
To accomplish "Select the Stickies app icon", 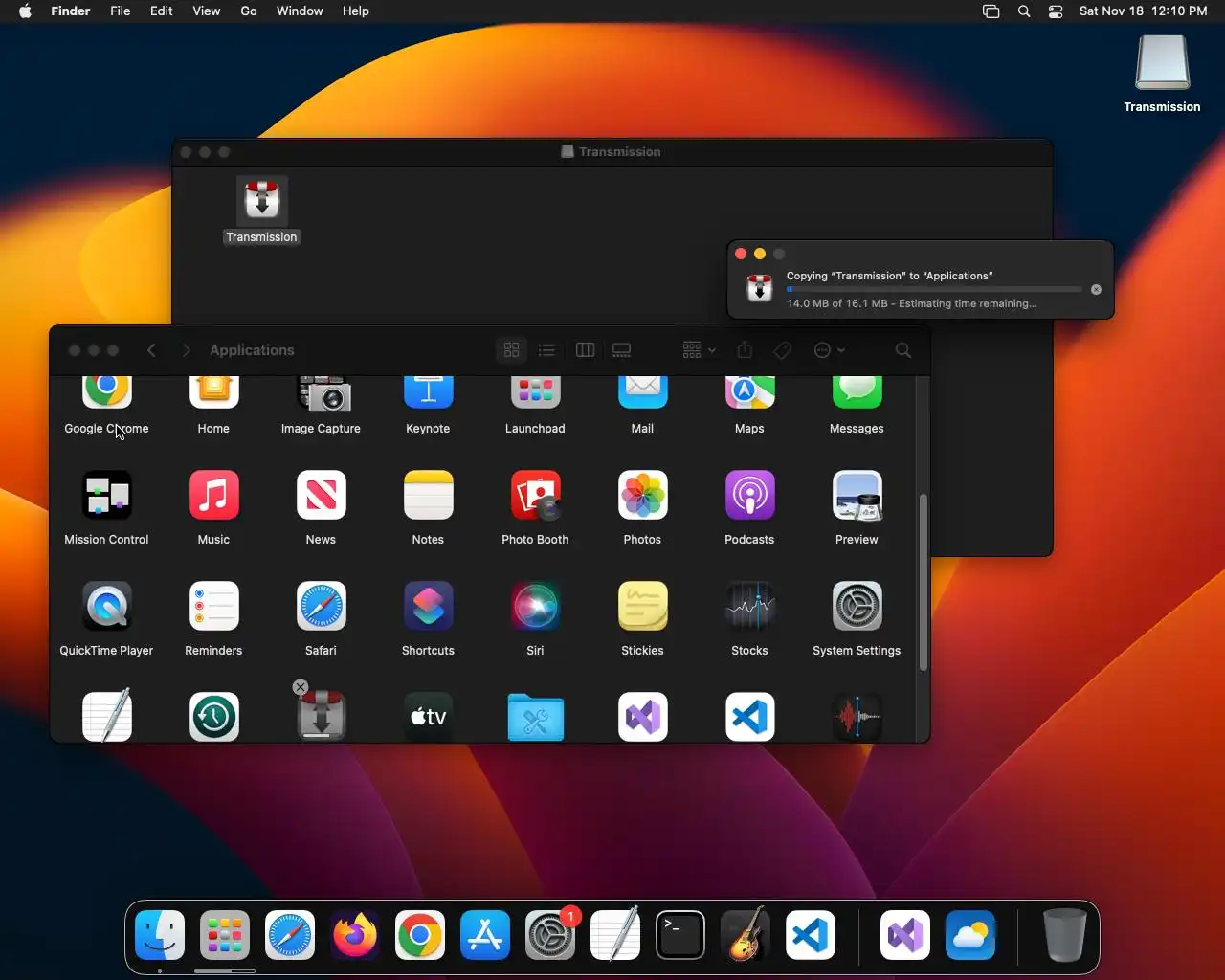I will coord(642,607).
